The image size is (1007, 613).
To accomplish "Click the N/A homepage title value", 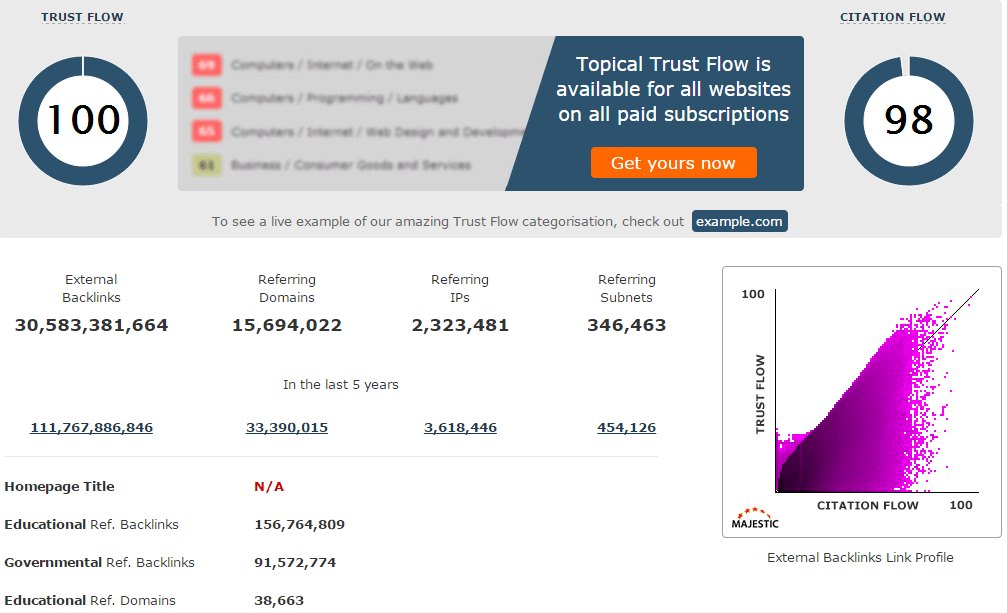I will coord(267,486).
